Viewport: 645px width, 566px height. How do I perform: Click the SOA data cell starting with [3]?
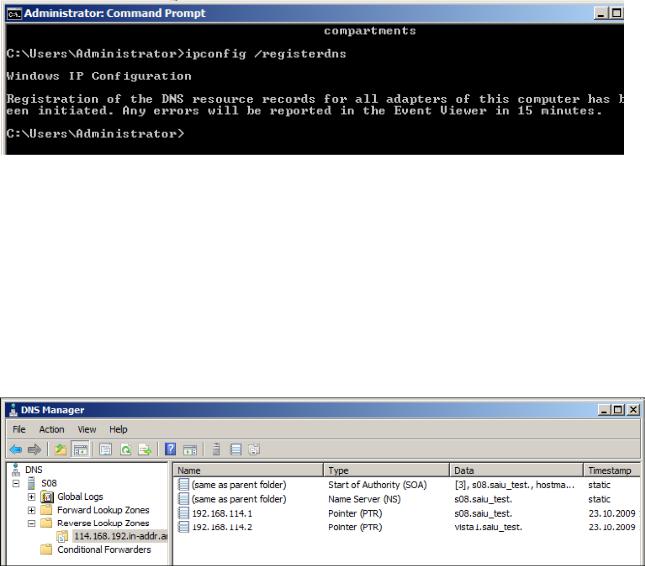(x=515, y=485)
